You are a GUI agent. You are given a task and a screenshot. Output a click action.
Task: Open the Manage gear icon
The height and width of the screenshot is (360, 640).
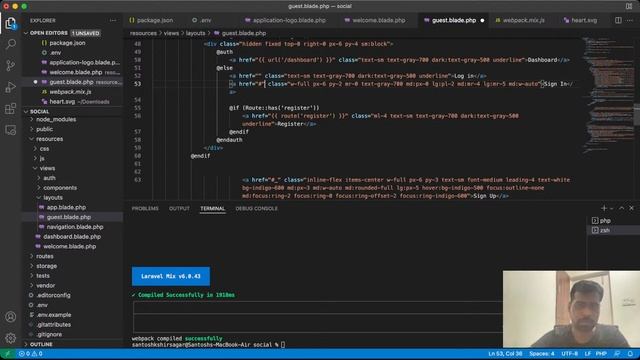click(x=11, y=338)
